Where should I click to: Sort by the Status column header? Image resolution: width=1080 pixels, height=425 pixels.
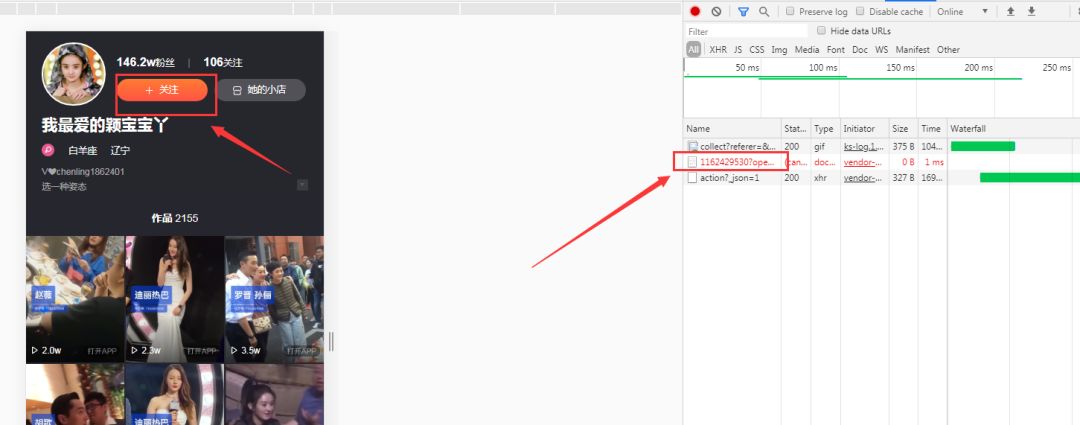pyautogui.click(x=796, y=129)
